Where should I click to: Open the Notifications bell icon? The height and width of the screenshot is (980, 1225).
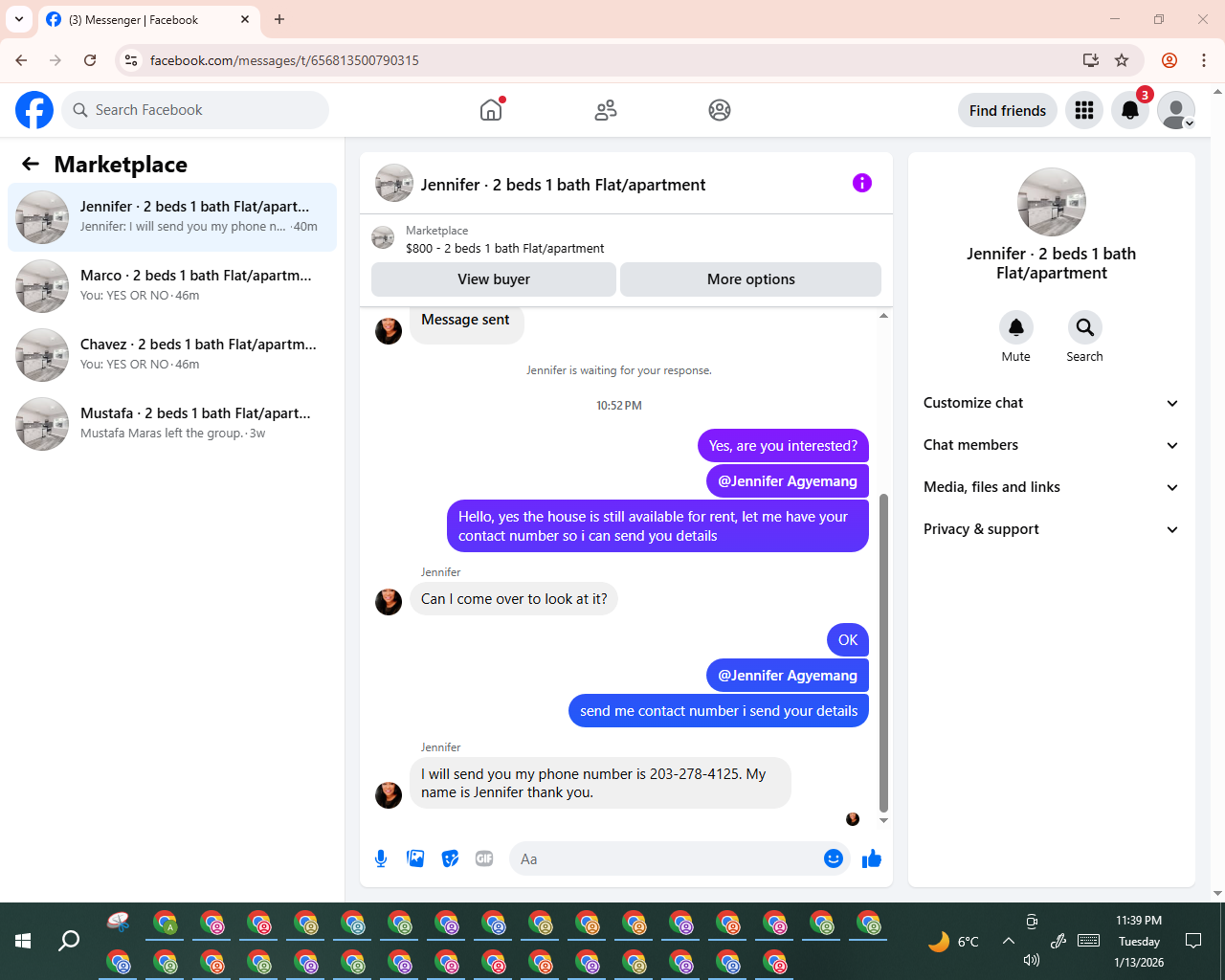tap(1130, 110)
